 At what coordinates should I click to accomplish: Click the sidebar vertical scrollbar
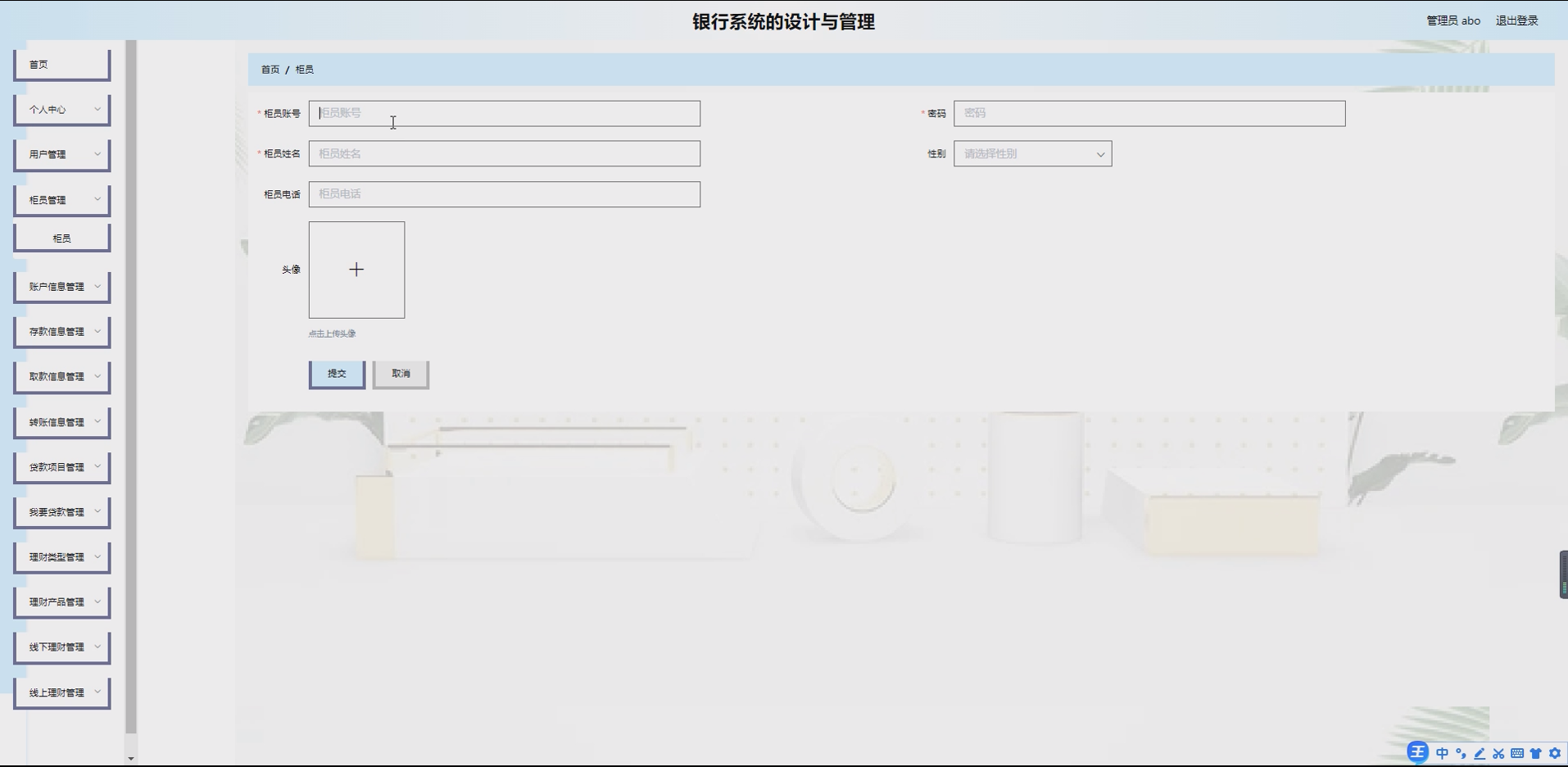pos(131,387)
